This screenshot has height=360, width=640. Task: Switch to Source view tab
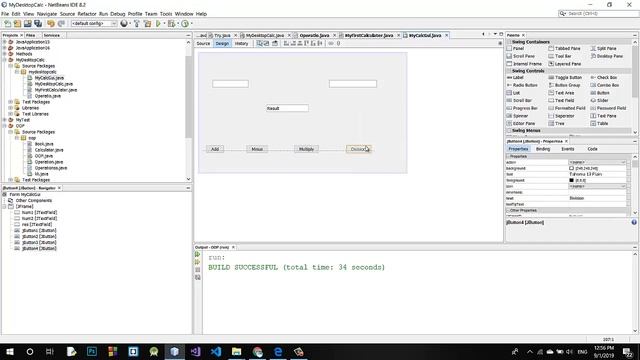(x=203, y=43)
